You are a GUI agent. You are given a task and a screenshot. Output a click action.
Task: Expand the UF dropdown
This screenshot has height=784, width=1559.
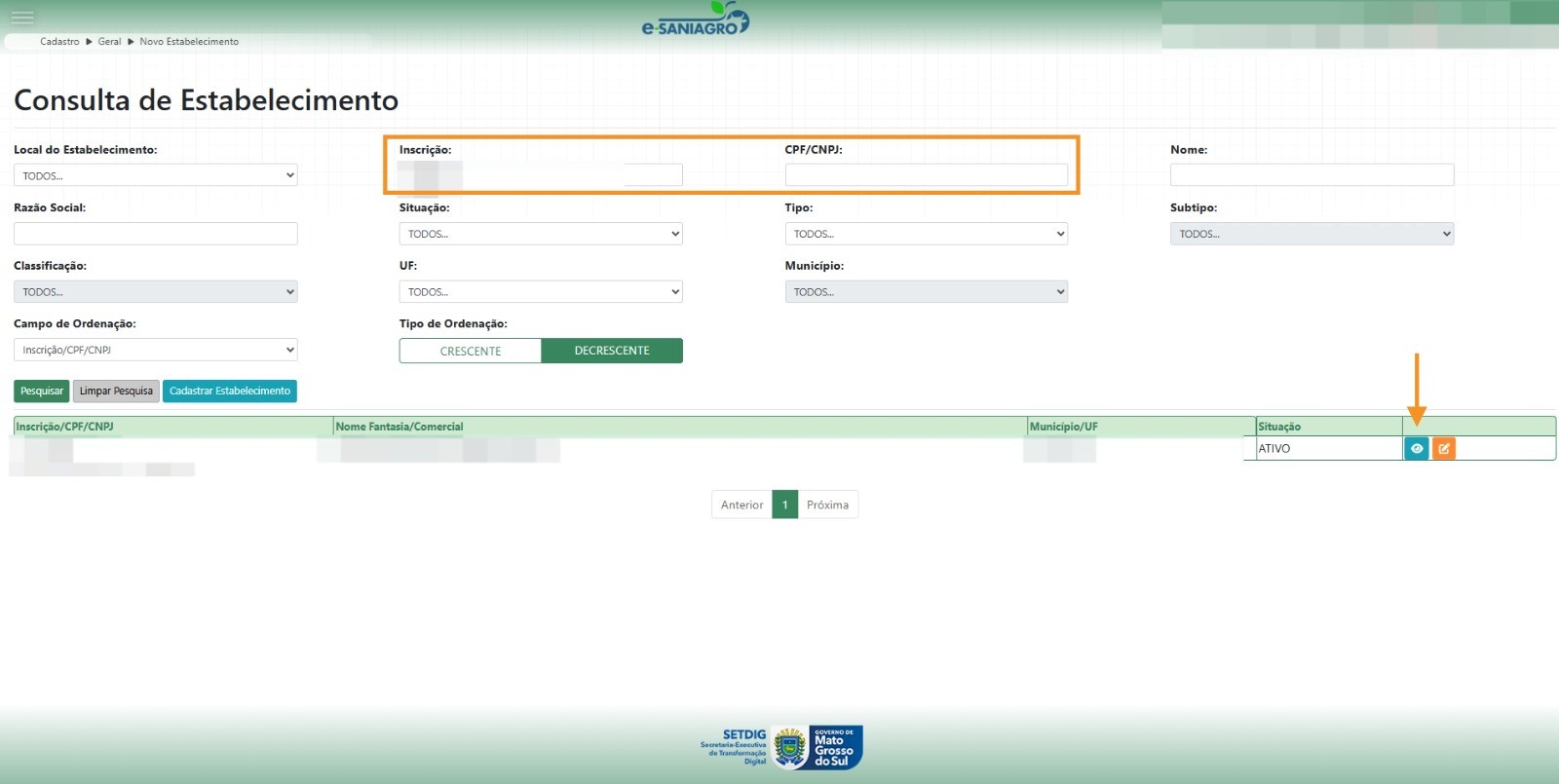tap(541, 292)
